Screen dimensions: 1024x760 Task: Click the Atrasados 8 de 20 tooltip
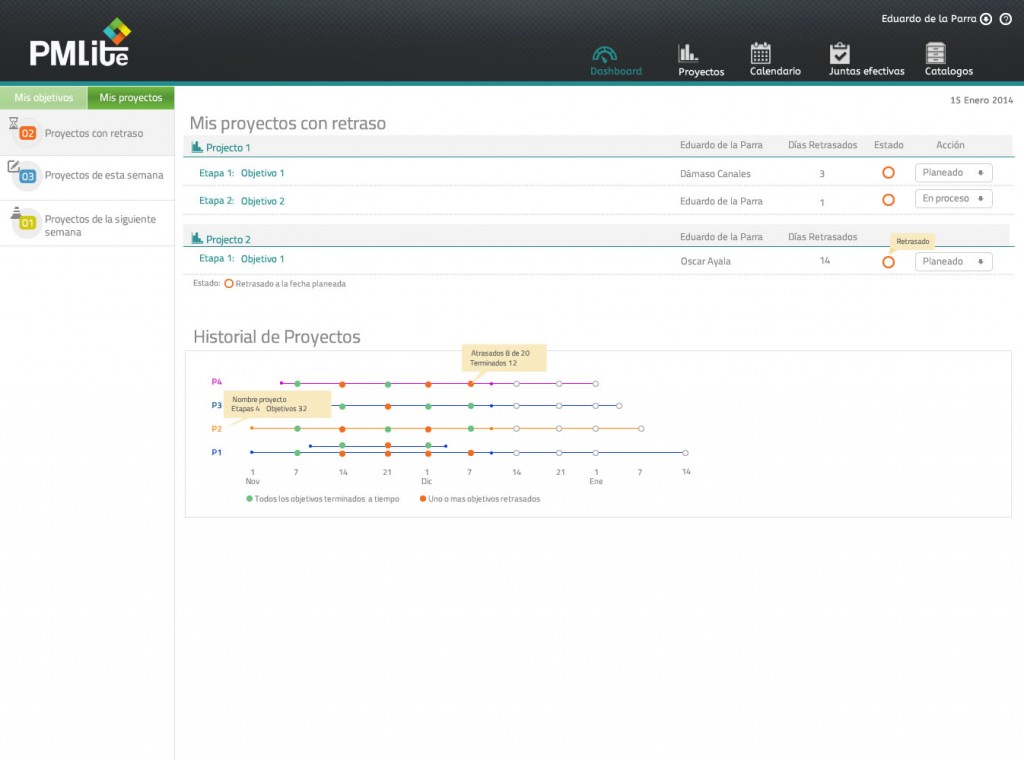point(504,358)
